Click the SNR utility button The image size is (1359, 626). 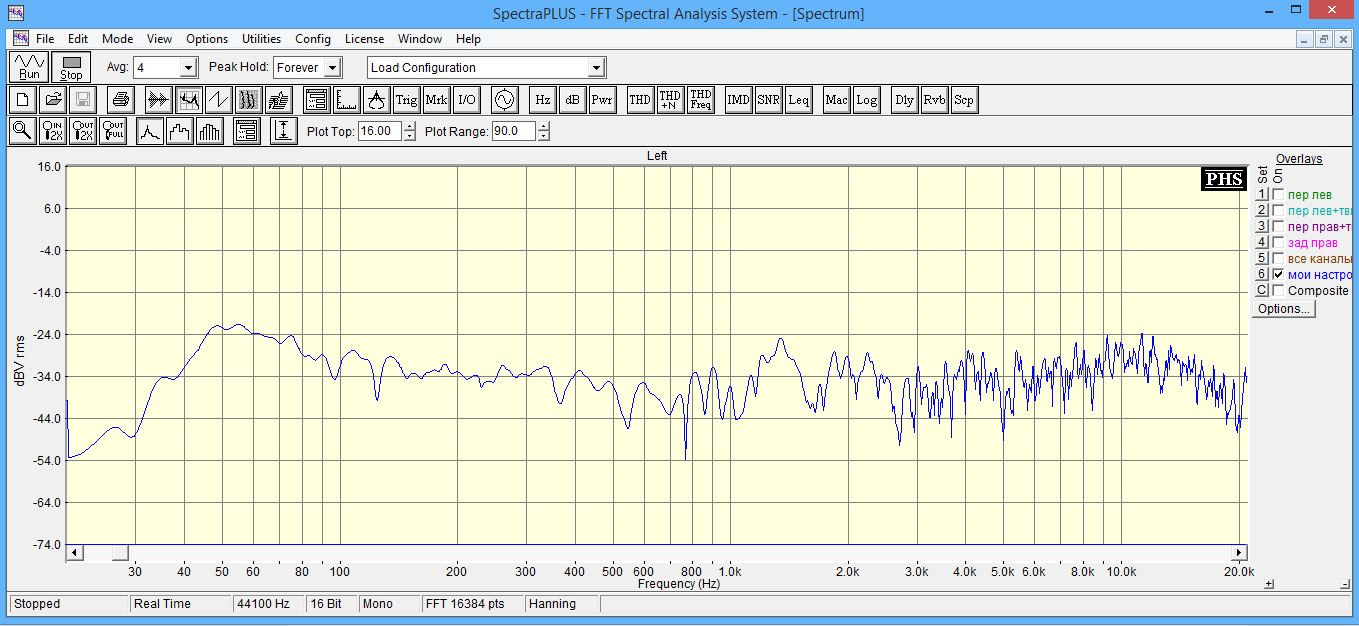point(768,100)
